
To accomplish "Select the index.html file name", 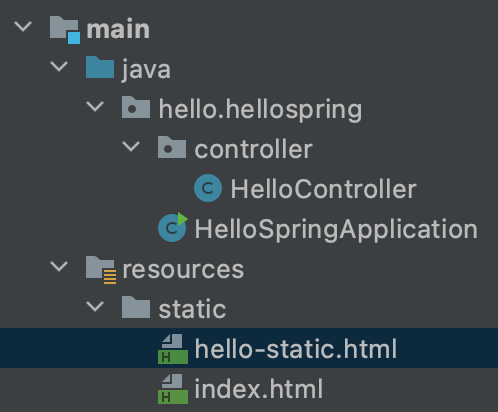I will click(259, 389).
